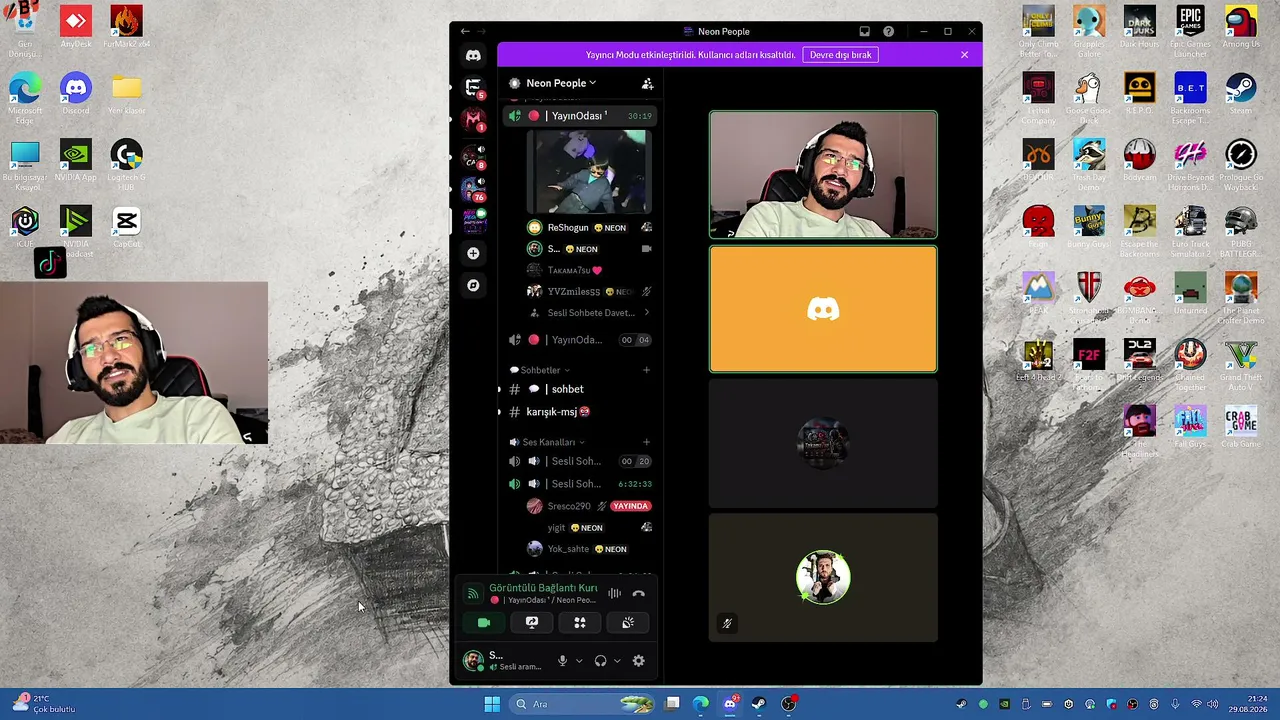Go back with title bar arrow
This screenshot has width=1280, height=720.
pyautogui.click(x=465, y=31)
